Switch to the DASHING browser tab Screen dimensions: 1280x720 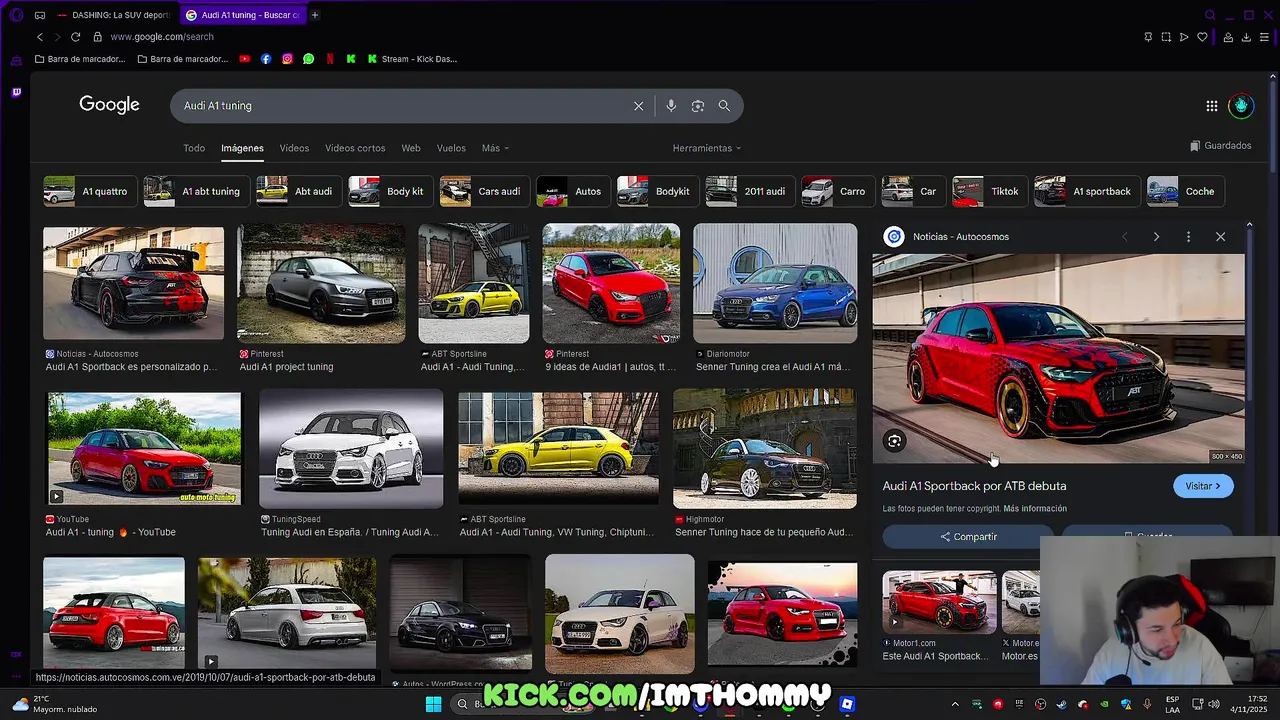pos(113,15)
